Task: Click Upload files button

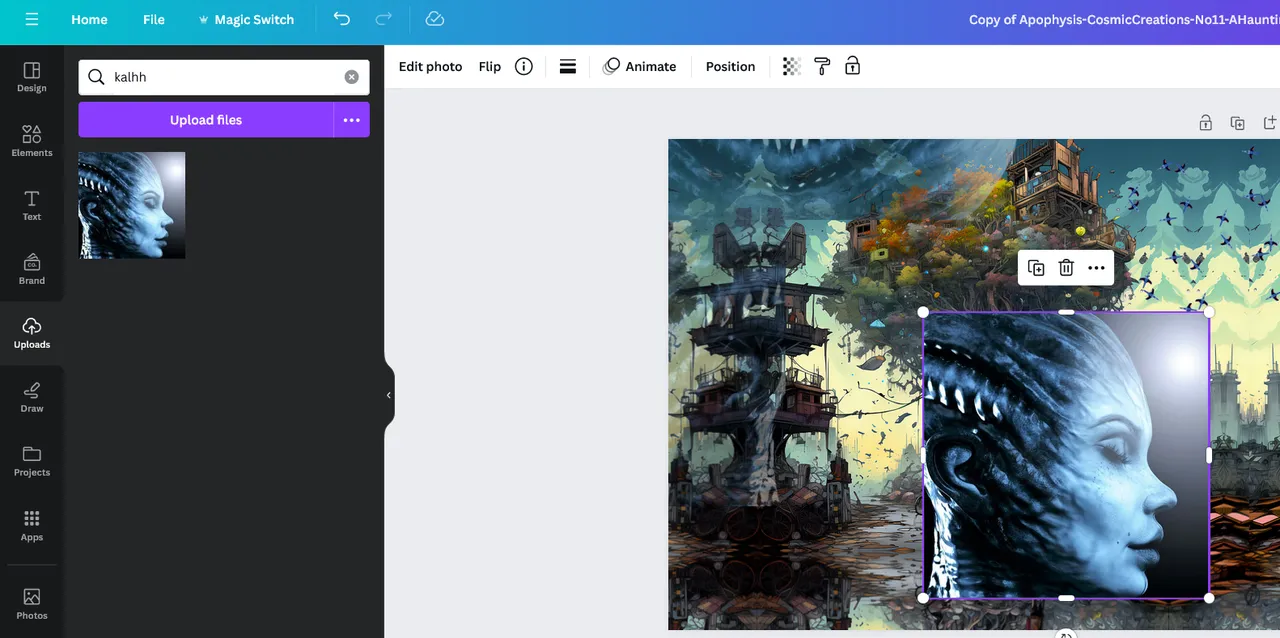Action: (206, 120)
